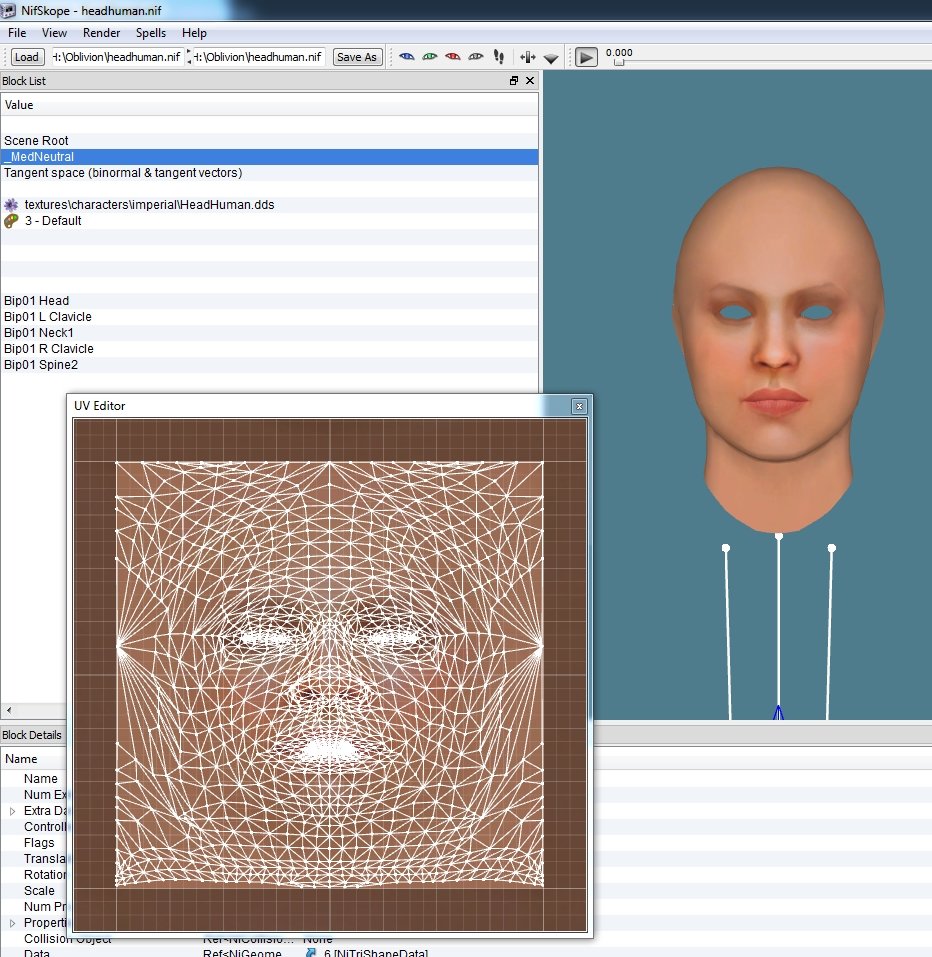Open the Spells menu
This screenshot has width=932, height=957.
pos(151,33)
